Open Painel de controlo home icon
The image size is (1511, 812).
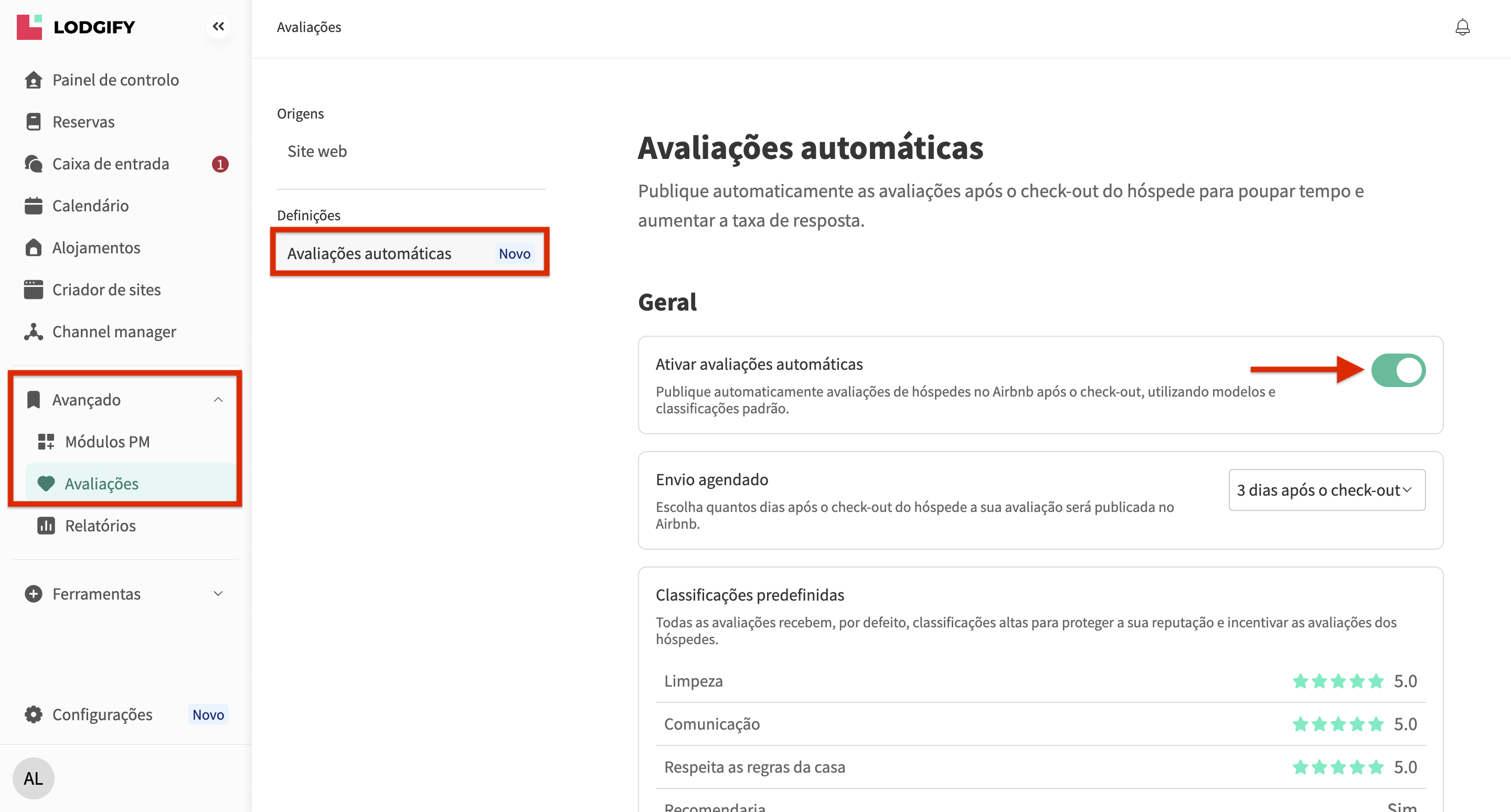(34, 80)
